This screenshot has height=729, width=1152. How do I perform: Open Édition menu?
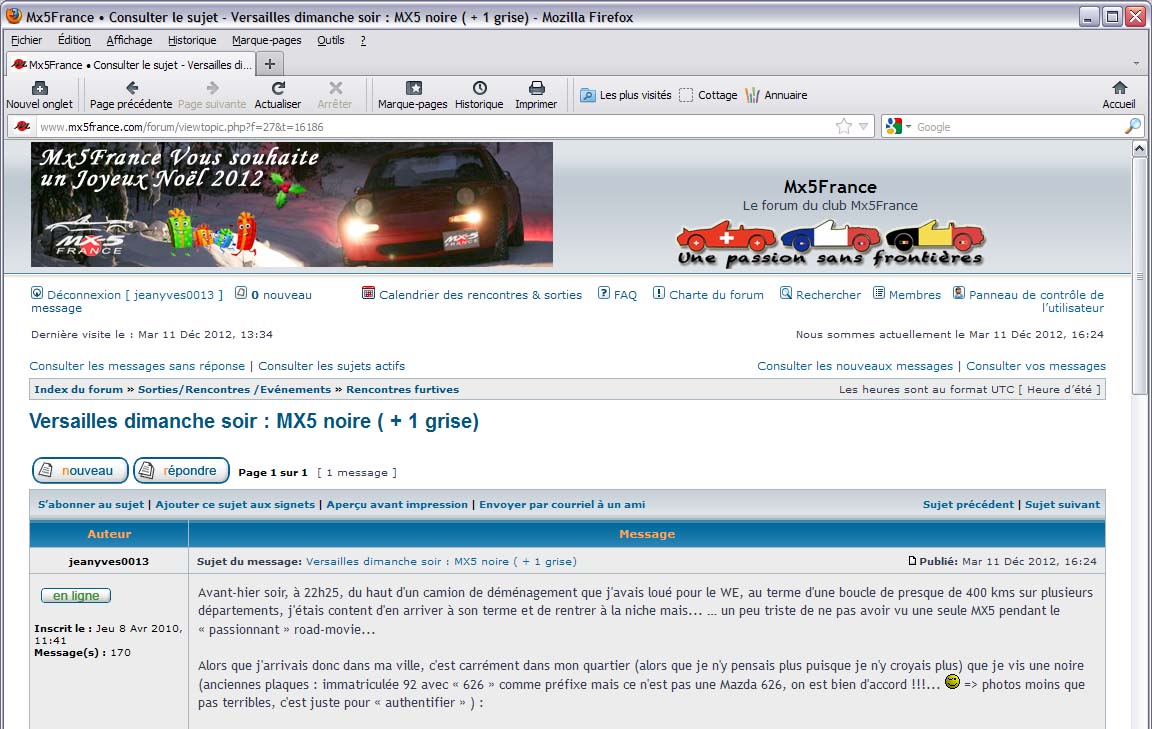(74, 40)
